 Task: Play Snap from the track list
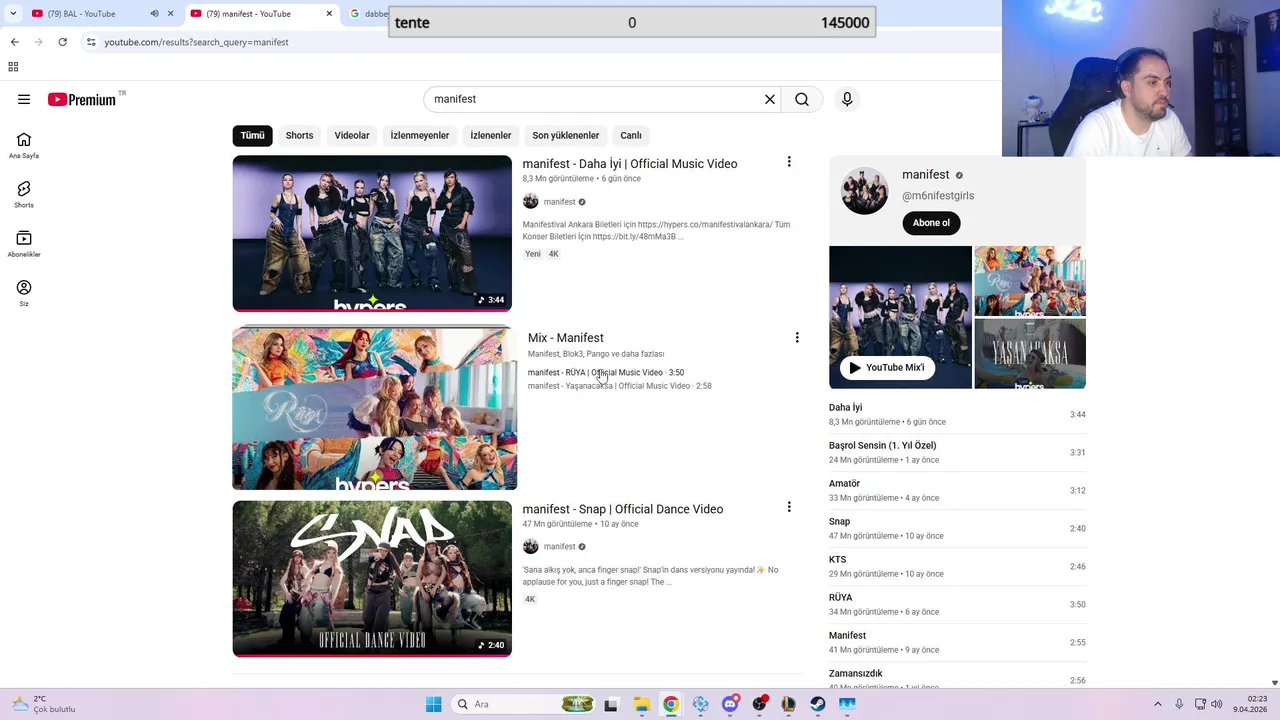(957, 528)
